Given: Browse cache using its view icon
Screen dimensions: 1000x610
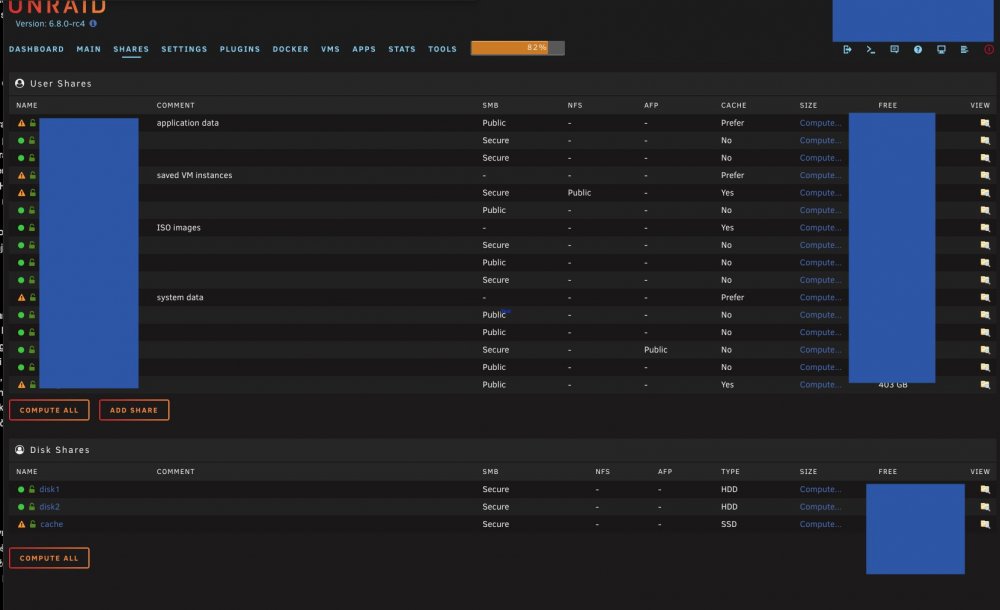Looking at the screenshot, I should click(985, 524).
